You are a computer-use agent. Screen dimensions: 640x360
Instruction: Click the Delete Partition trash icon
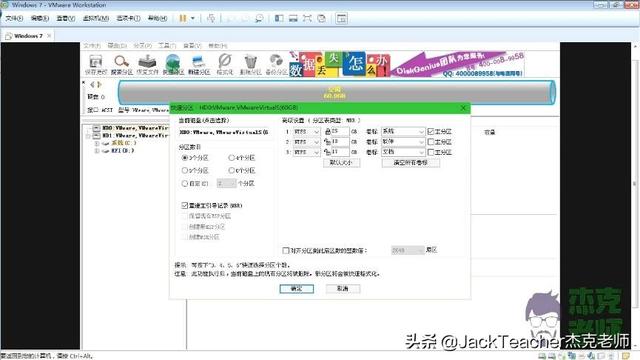click(250, 64)
